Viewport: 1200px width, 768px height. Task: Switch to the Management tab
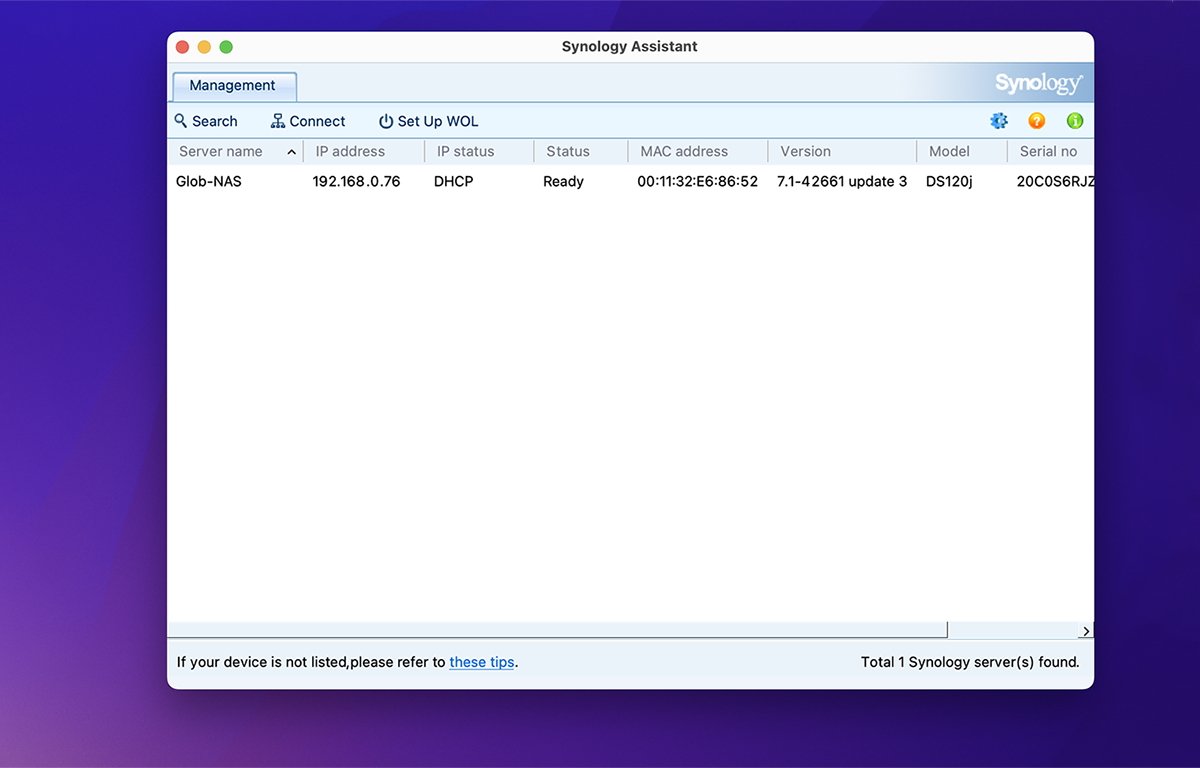233,86
